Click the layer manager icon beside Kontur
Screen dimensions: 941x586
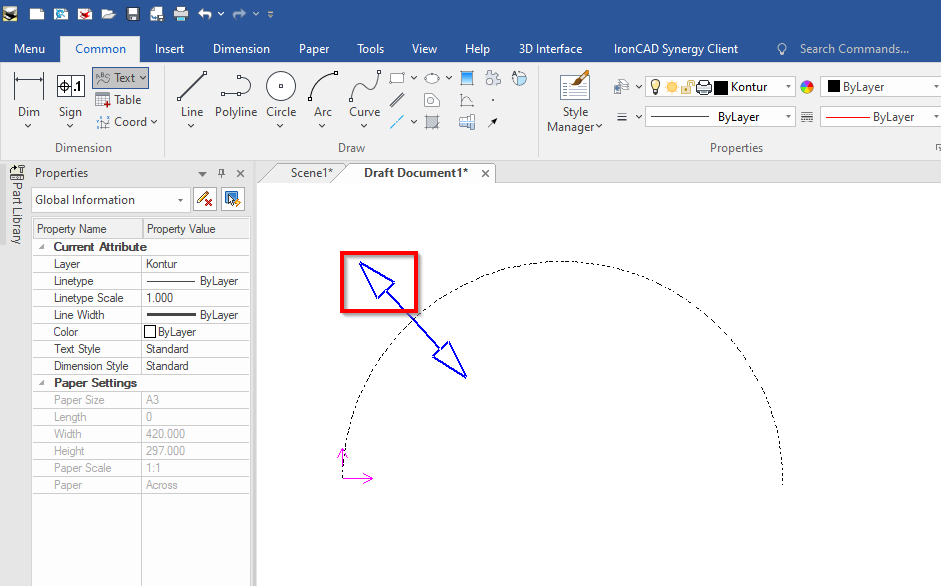click(x=621, y=87)
